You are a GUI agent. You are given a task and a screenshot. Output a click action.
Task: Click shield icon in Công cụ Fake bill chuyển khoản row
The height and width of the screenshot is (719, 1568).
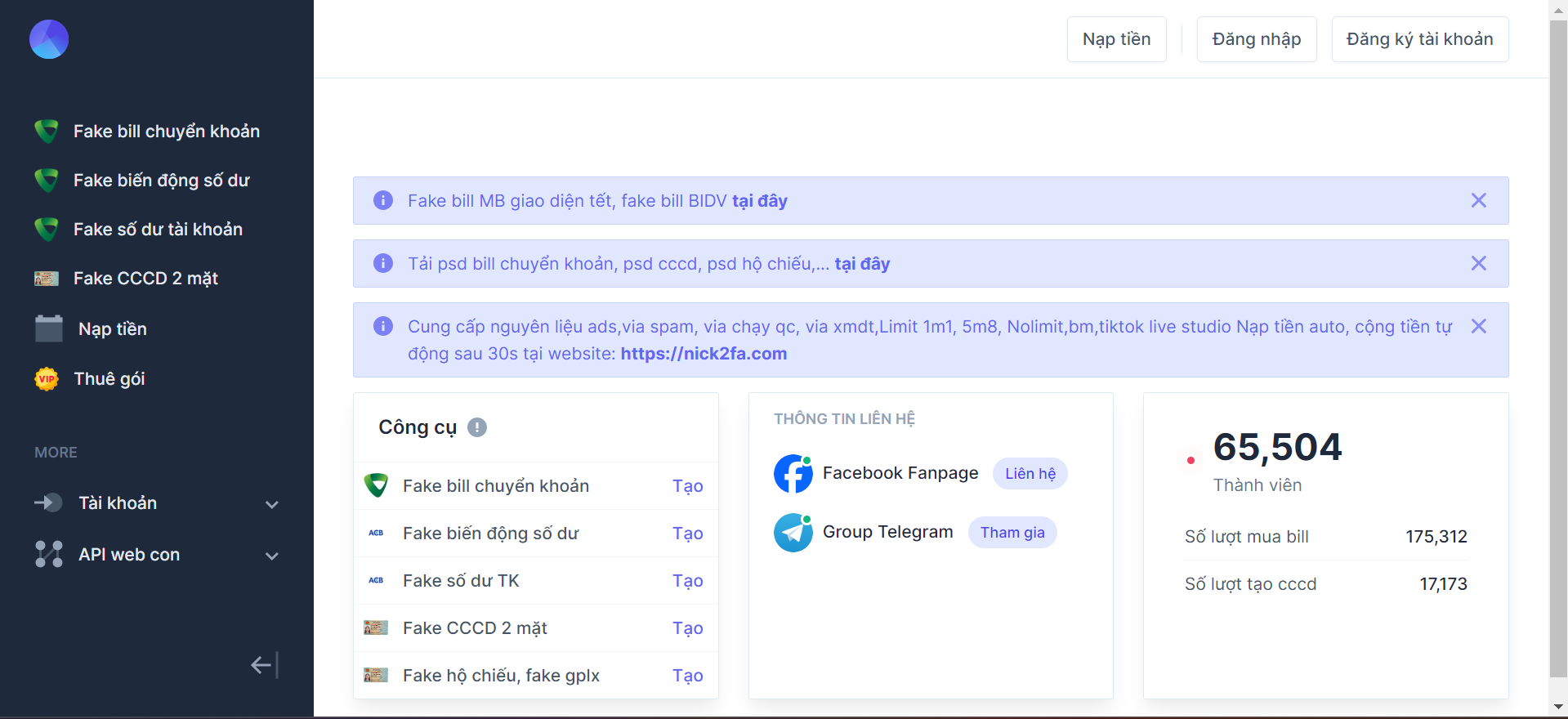tap(376, 485)
